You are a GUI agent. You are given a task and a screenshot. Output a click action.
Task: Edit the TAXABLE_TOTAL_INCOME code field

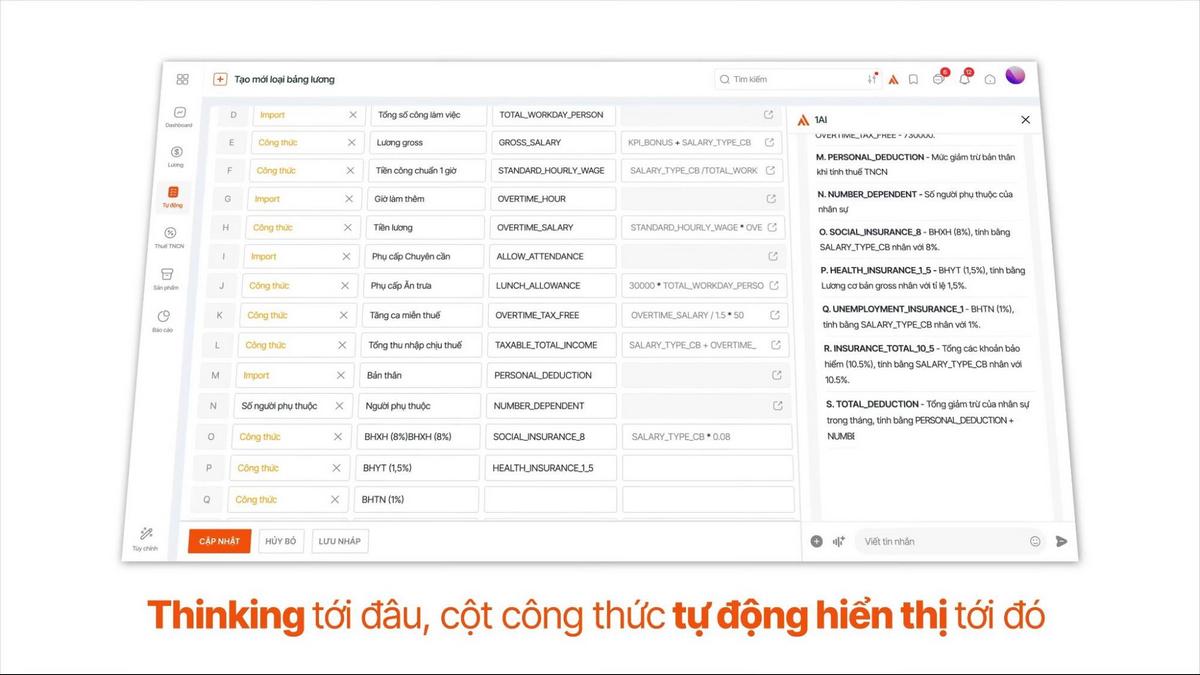click(553, 345)
